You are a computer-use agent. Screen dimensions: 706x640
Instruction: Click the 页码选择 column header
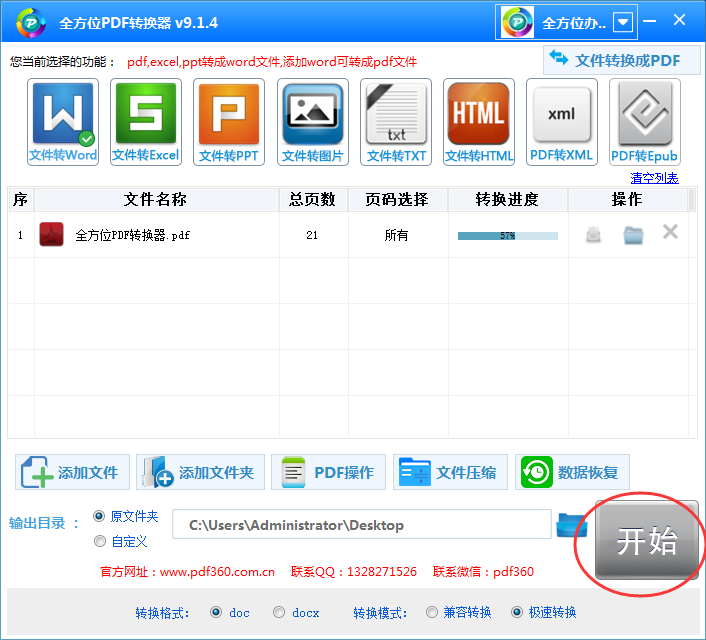pyautogui.click(x=398, y=200)
